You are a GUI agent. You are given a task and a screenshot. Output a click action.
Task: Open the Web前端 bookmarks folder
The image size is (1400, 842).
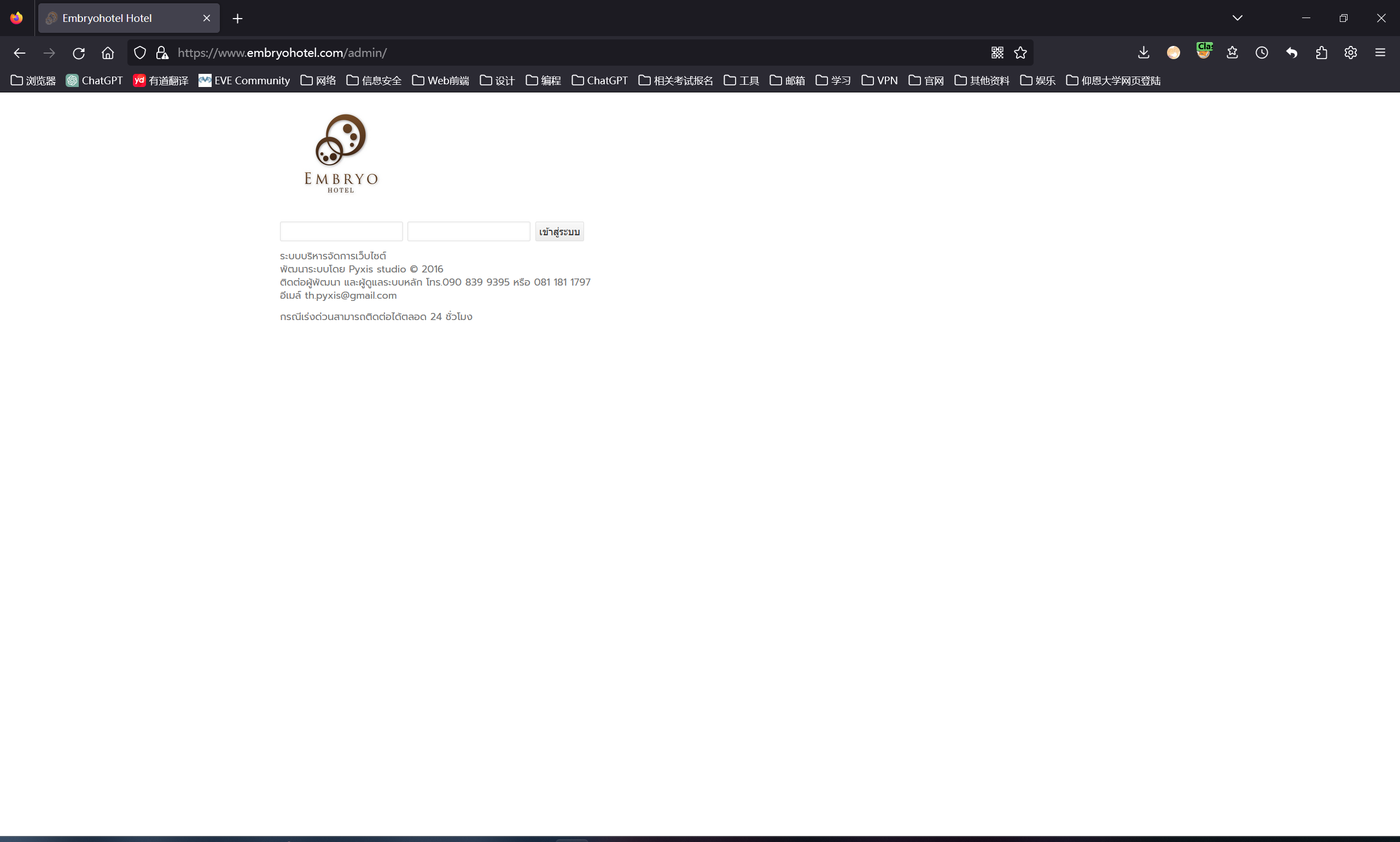click(441, 80)
